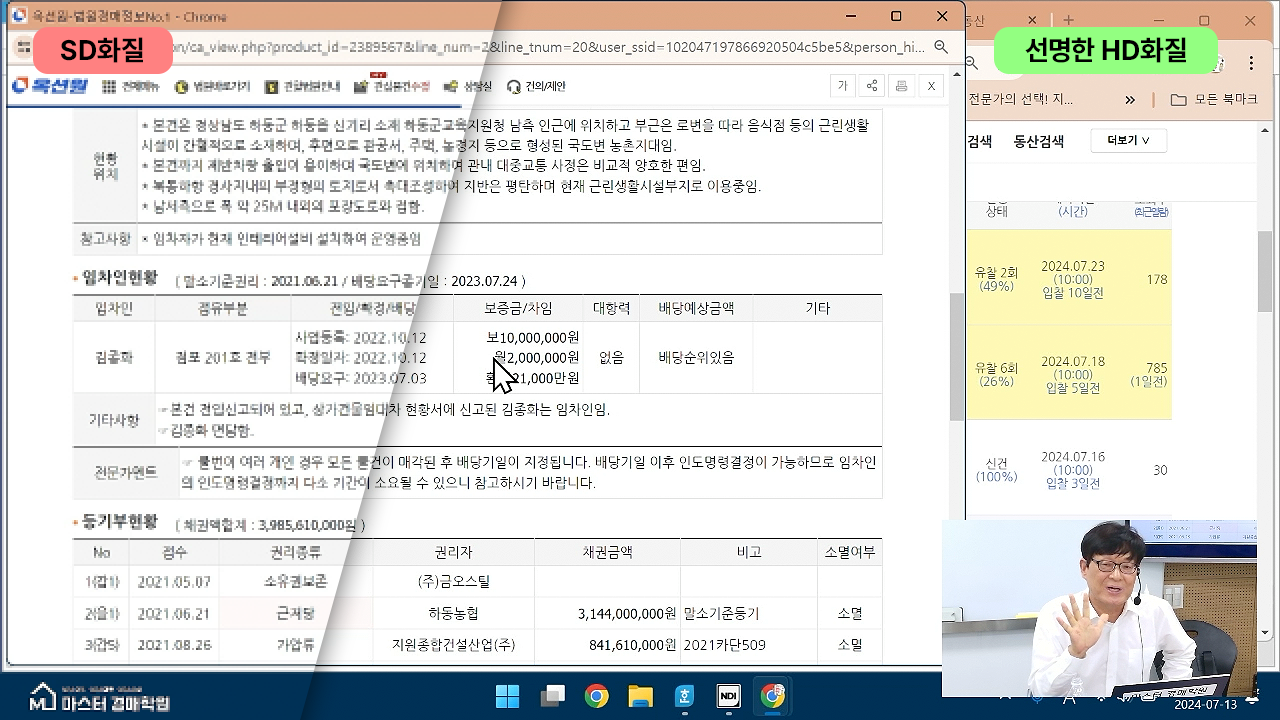The height and width of the screenshot is (720, 1280).
Task: Open a new tab in the right Chrome window
Action: pyautogui.click(x=1068, y=20)
